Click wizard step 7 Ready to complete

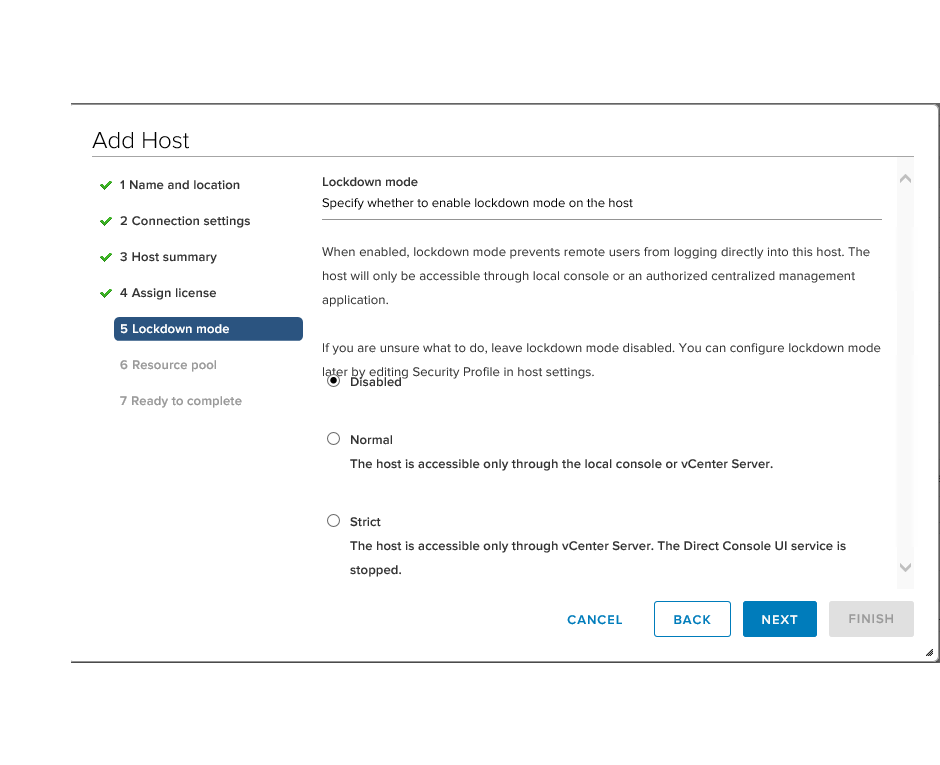pyautogui.click(x=181, y=401)
